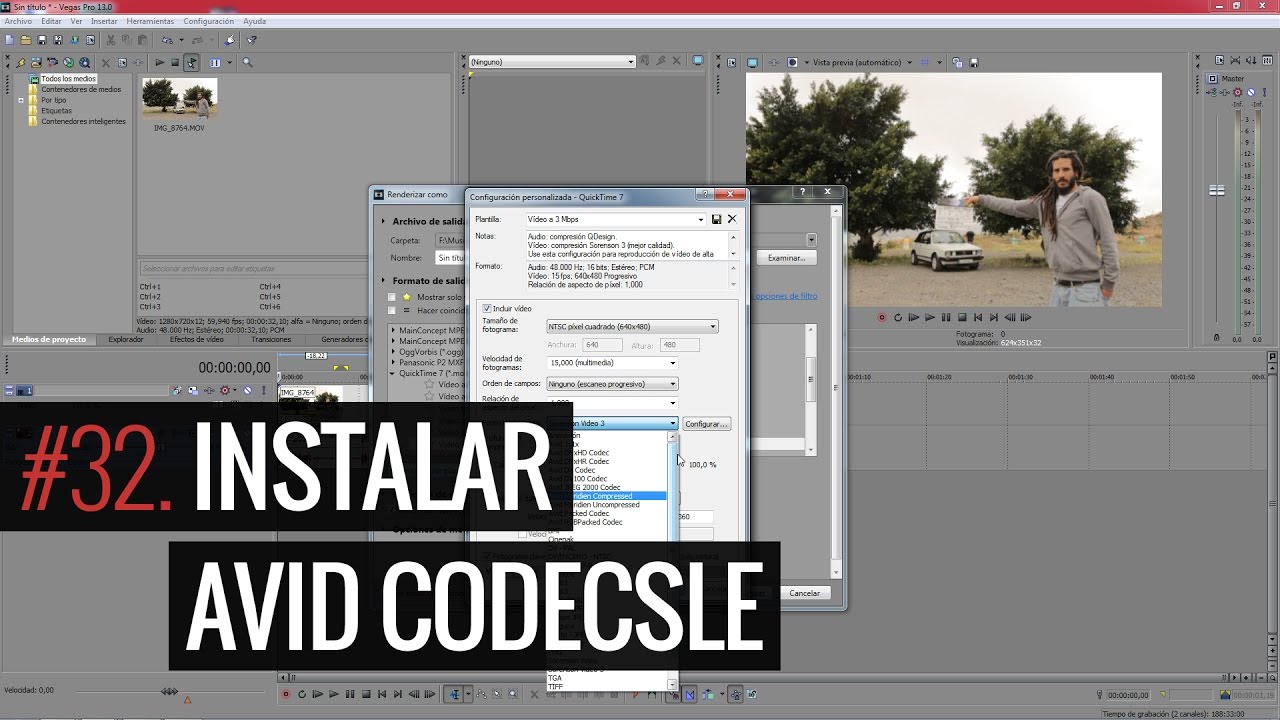Select Avid Meridien Compressed codec in list

[607, 496]
